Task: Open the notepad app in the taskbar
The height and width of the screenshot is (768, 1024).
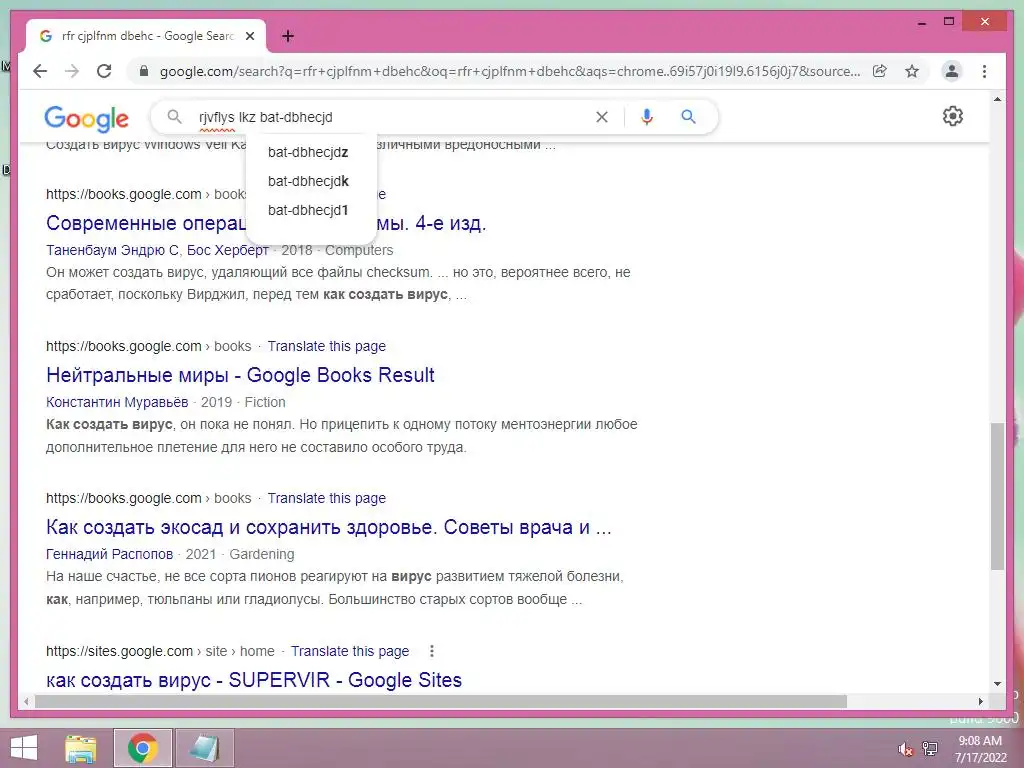Action: point(204,748)
